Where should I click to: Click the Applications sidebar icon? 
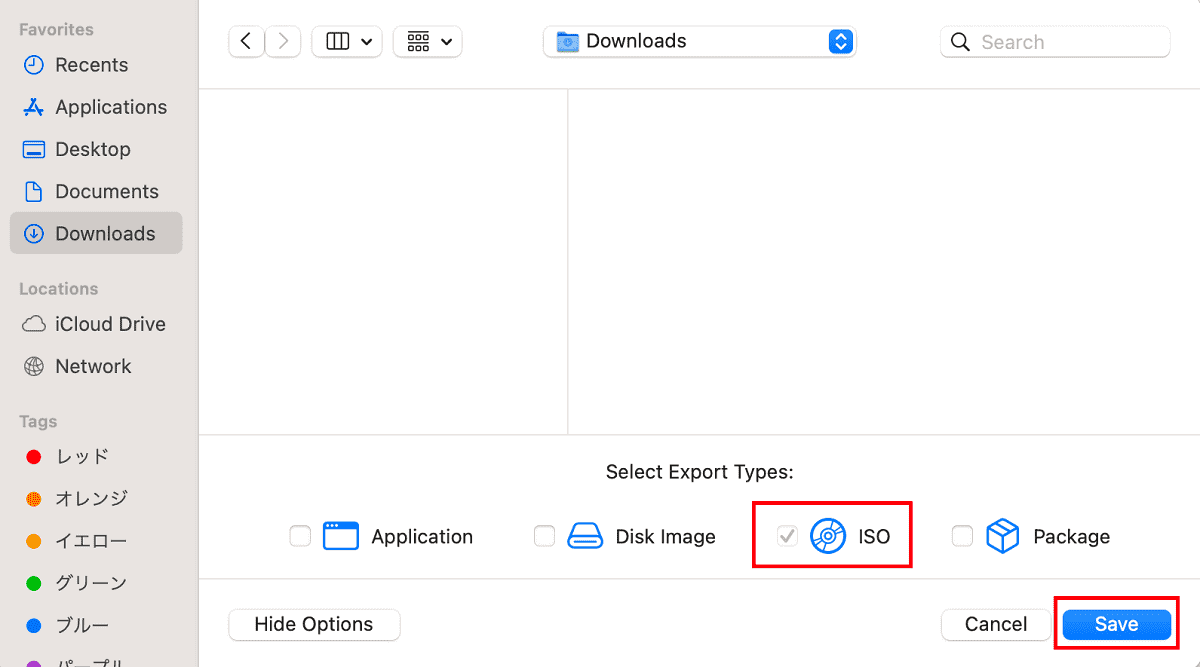pos(34,107)
